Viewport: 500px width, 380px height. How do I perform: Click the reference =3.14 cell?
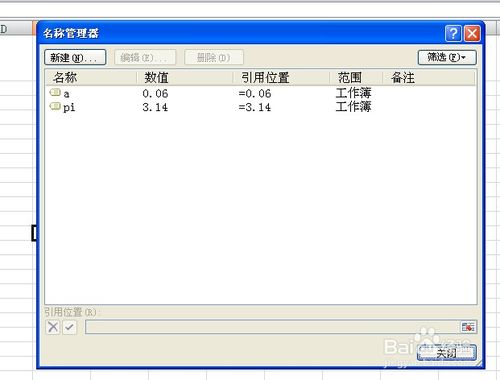pyautogui.click(x=255, y=107)
